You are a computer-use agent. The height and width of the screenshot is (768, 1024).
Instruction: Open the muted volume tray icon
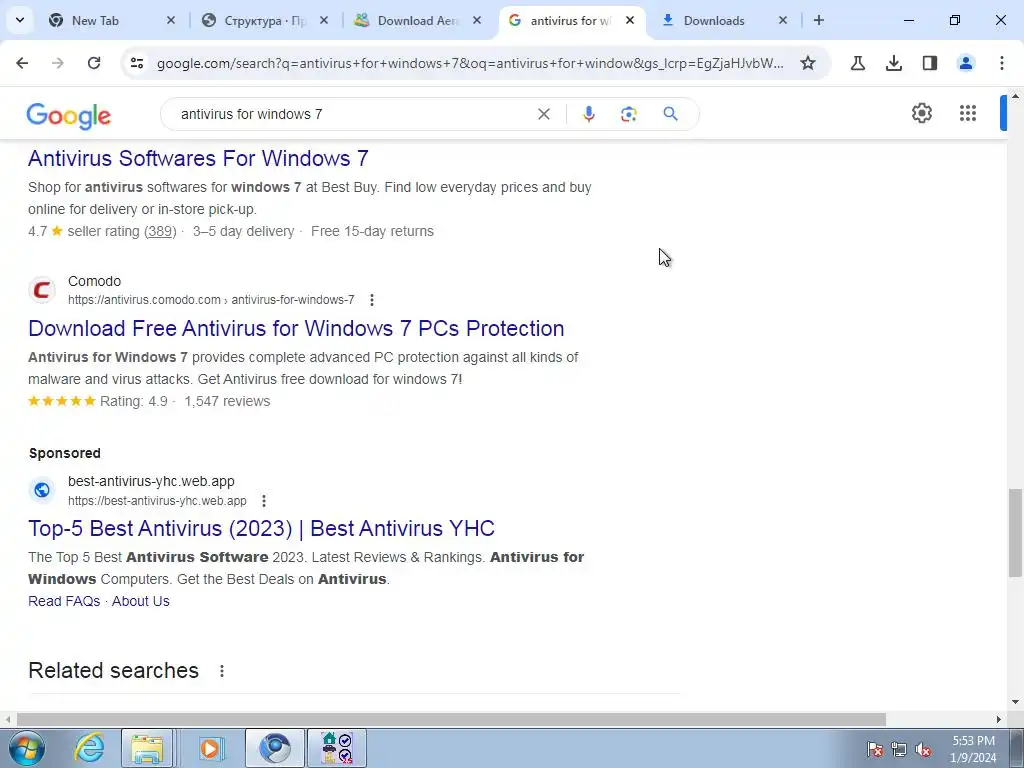pyautogui.click(x=923, y=749)
